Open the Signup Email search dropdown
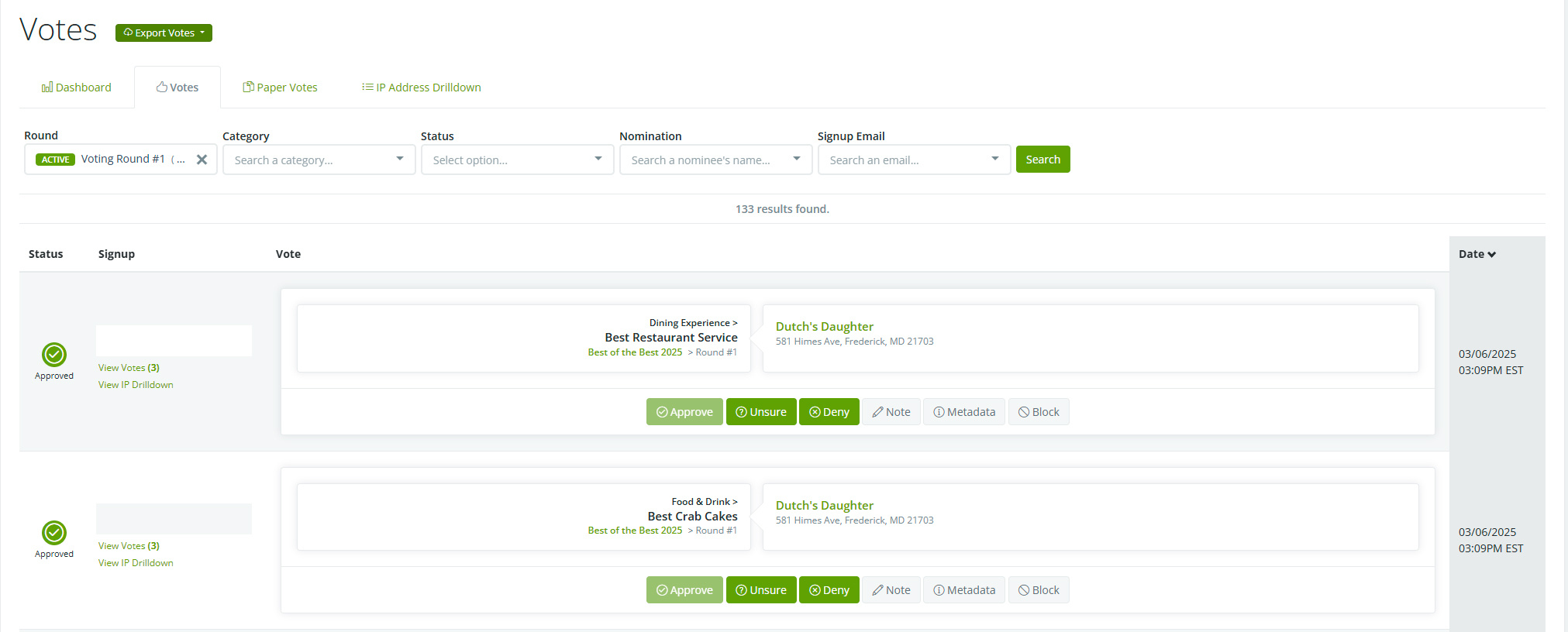 (914, 160)
